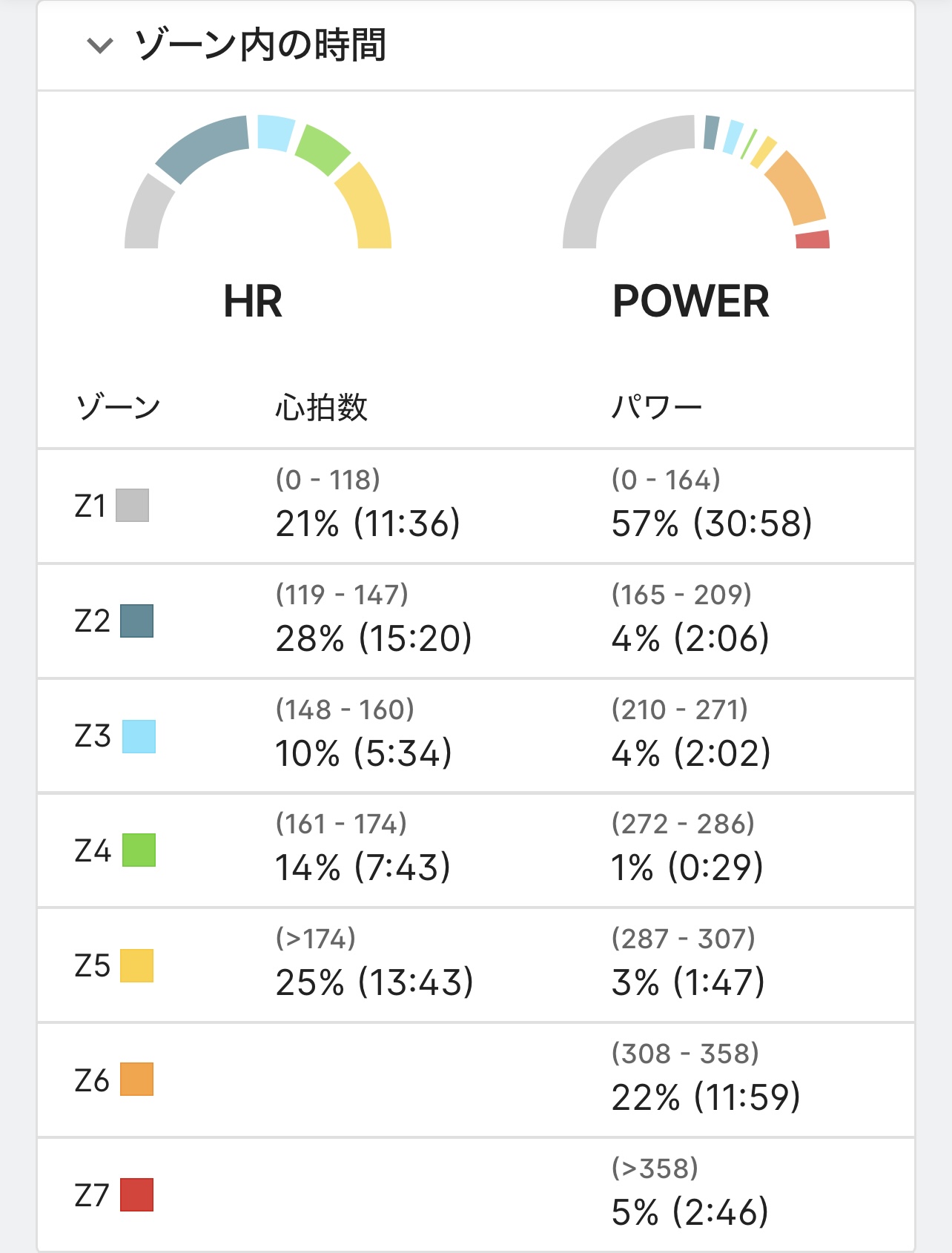Click the Z1 power value 57% (30:58)

pyautogui.click(x=711, y=523)
